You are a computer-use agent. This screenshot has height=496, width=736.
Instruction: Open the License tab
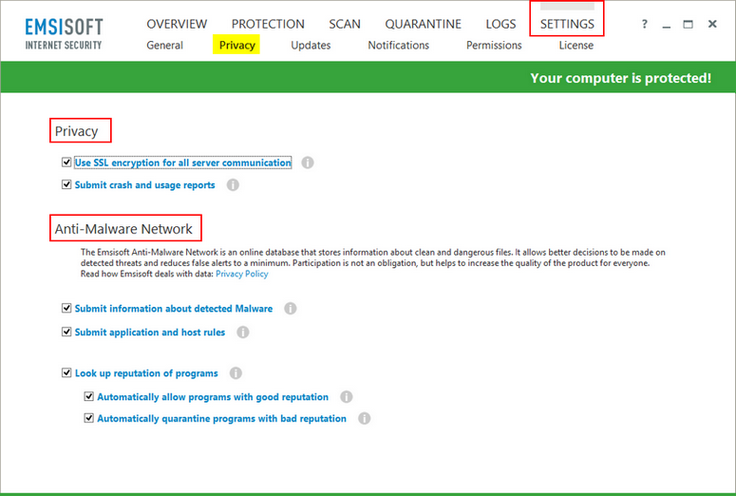(576, 45)
